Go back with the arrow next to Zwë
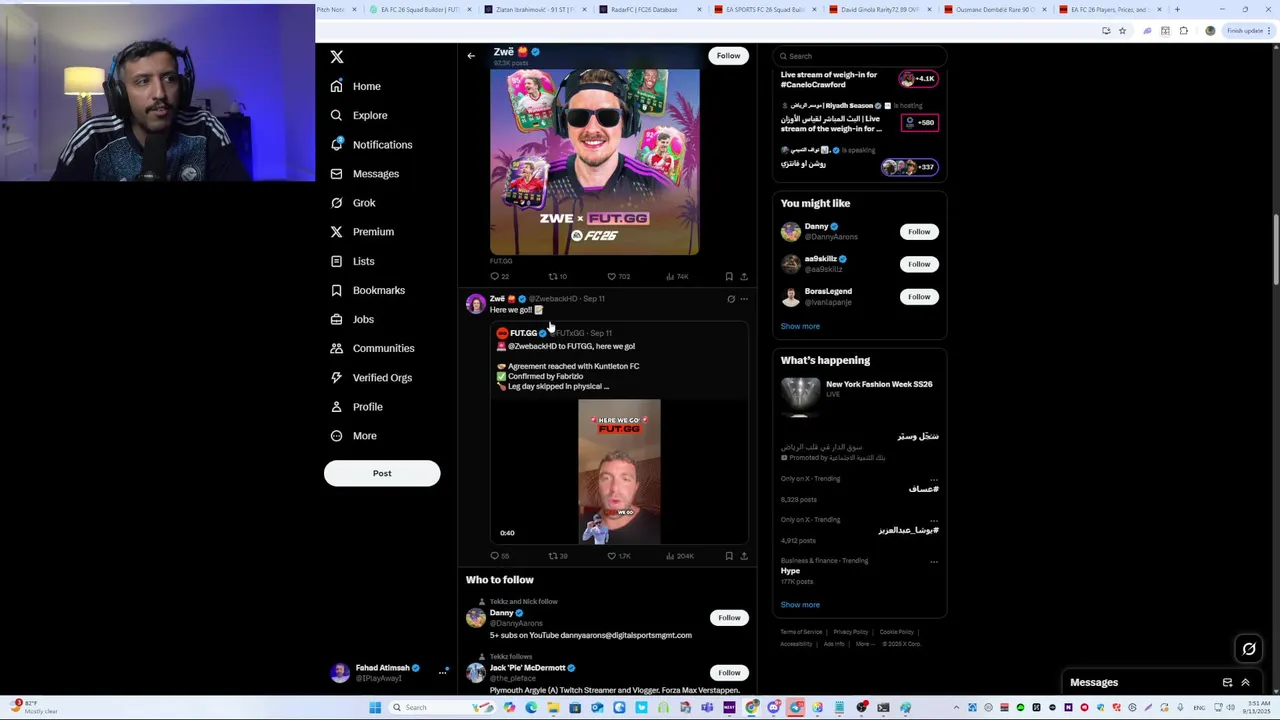1280x720 pixels. coord(471,56)
